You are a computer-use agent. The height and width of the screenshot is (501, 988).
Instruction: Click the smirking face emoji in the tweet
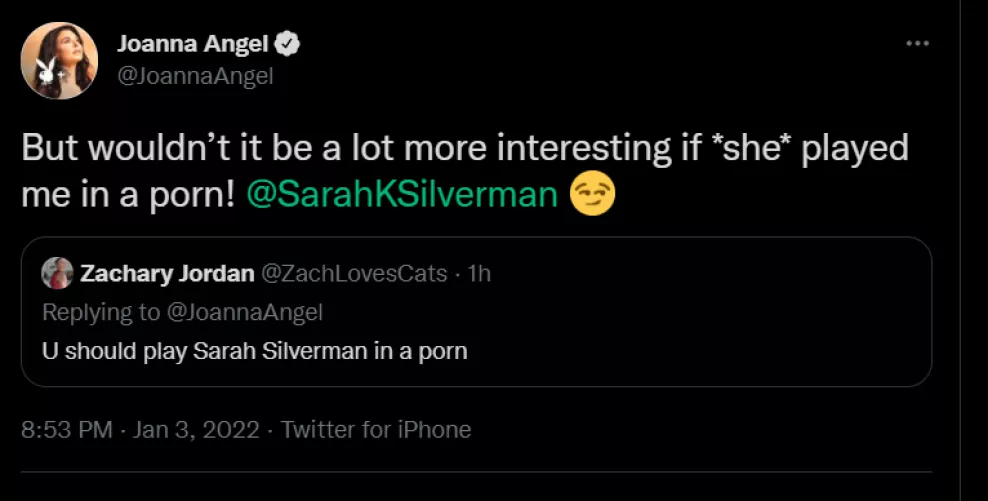[591, 194]
